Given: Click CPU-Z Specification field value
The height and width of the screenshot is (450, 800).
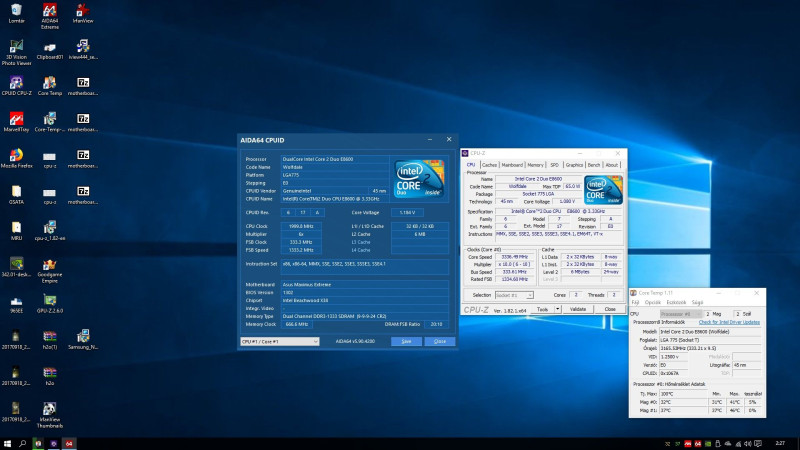Looking at the screenshot, I should tap(558, 211).
